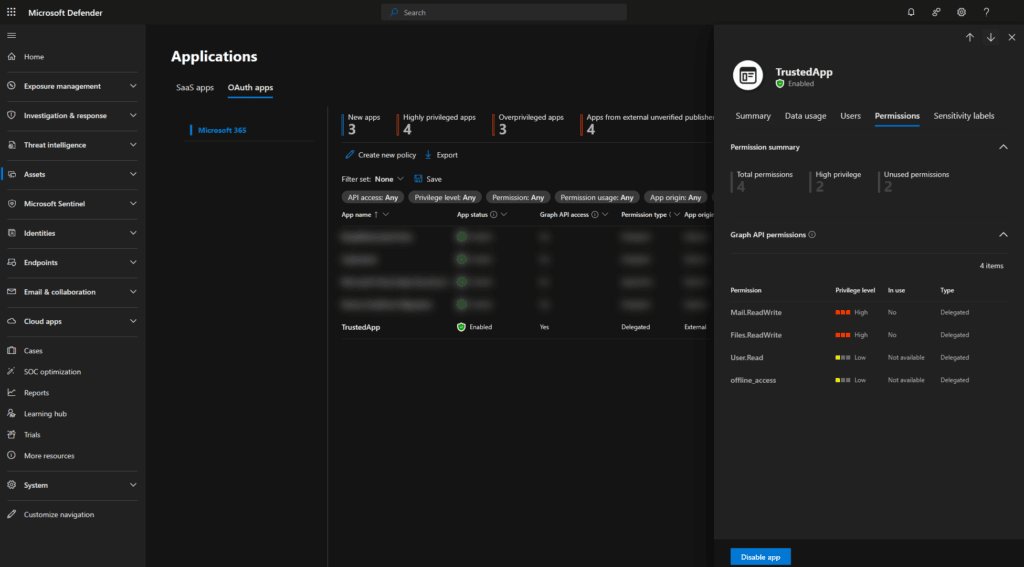Switch to SaaS apps tab

pyautogui.click(x=195, y=88)
